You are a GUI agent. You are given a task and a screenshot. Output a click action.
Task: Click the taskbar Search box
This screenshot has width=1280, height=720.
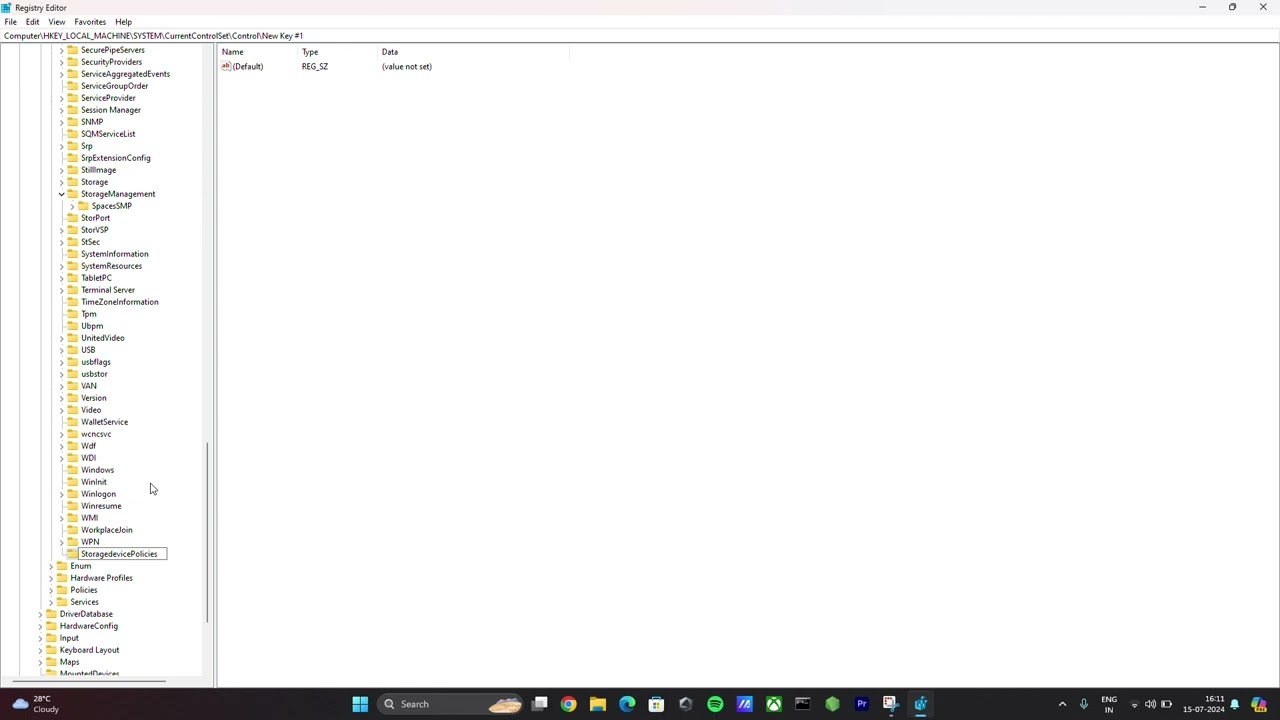(x=451, y=704)
